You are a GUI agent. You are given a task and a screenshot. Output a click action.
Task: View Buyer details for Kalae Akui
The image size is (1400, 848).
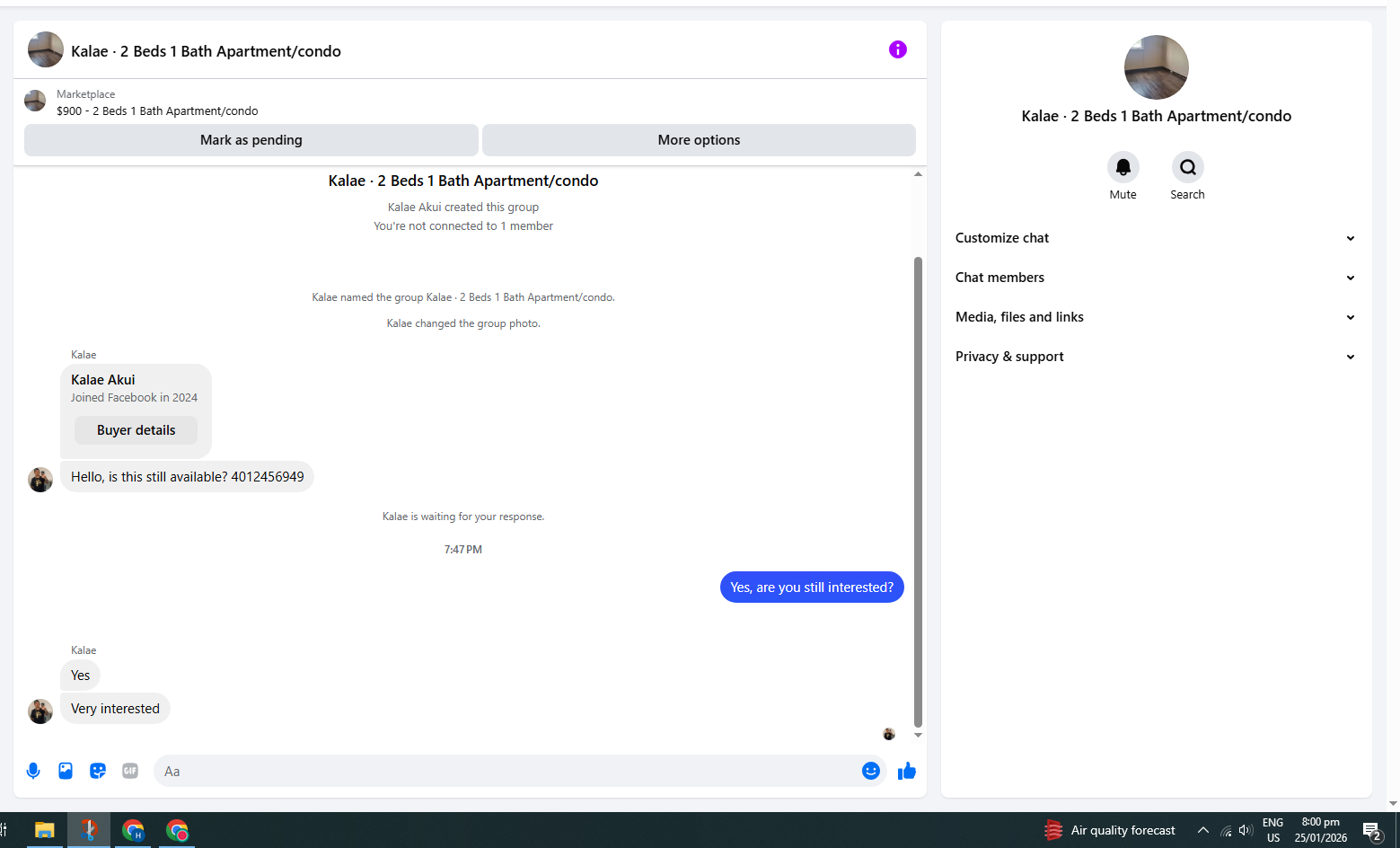136,430
